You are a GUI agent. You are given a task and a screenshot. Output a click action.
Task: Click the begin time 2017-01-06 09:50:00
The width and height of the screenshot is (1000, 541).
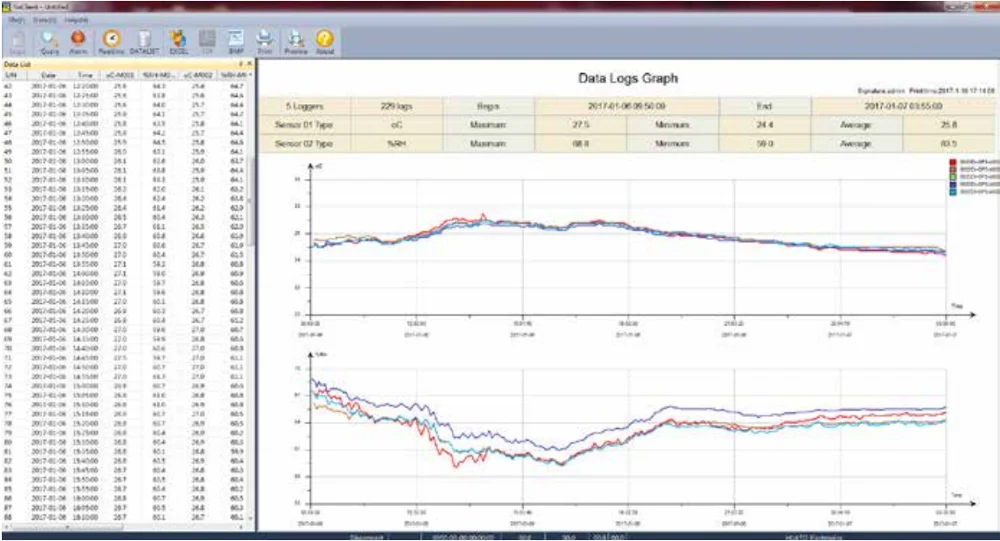[x=627, y=106]
